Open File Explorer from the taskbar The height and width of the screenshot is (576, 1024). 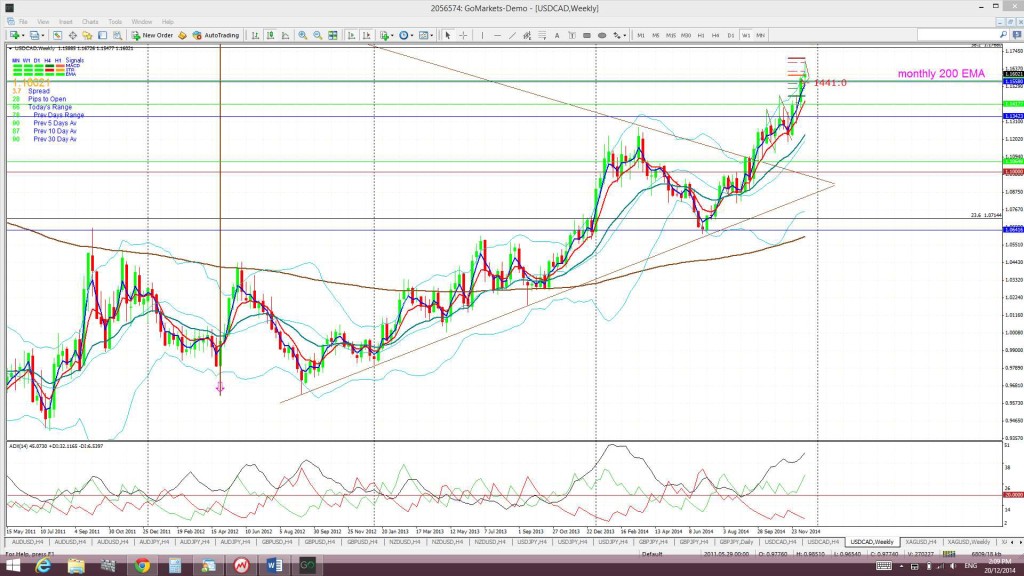76,566
